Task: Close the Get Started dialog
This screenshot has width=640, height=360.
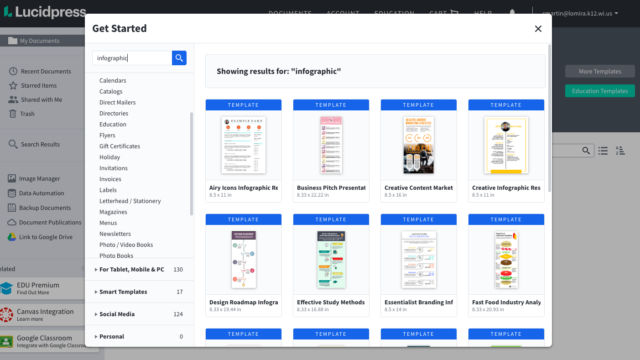Action: 538,29
